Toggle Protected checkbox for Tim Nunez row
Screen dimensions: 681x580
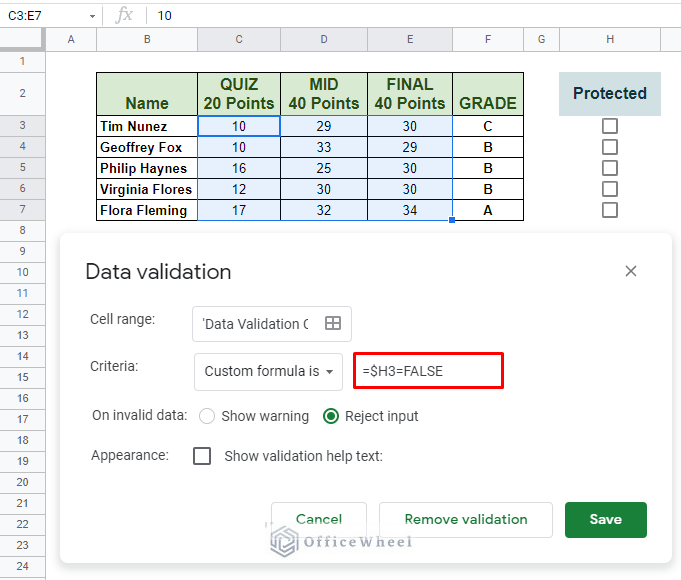pyautogui.click(x=610, y=126)
